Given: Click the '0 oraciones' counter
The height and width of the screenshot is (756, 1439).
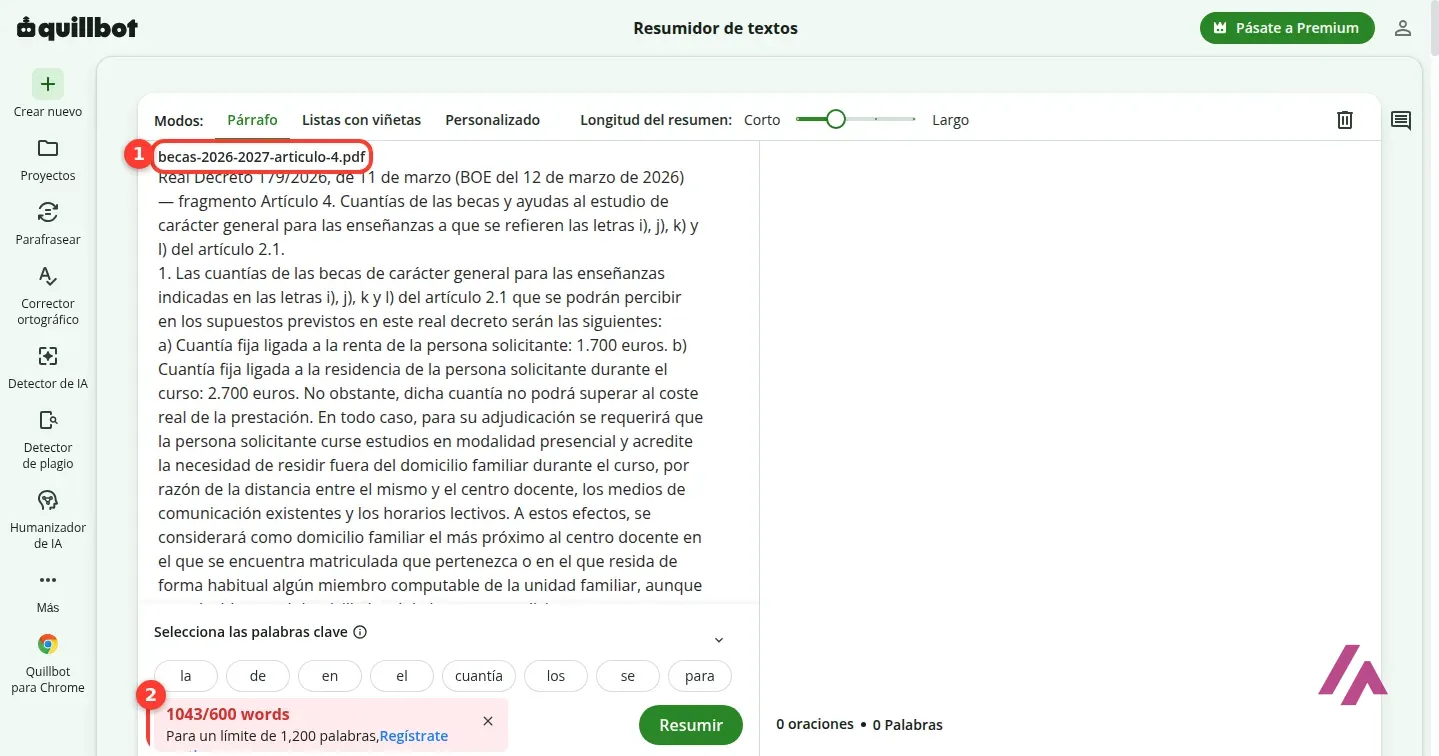Looking at the screenshot, I should click(x=815, y=724).
